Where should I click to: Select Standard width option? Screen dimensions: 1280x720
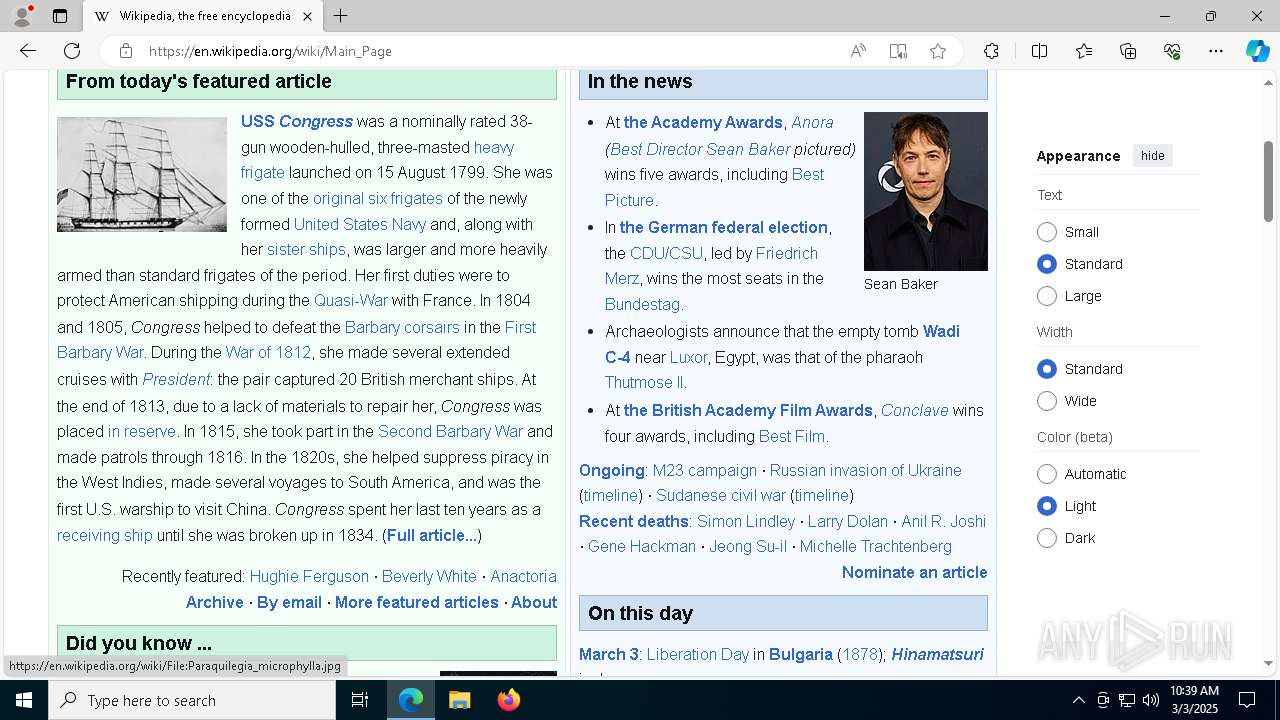click(x=1047, y=369)
